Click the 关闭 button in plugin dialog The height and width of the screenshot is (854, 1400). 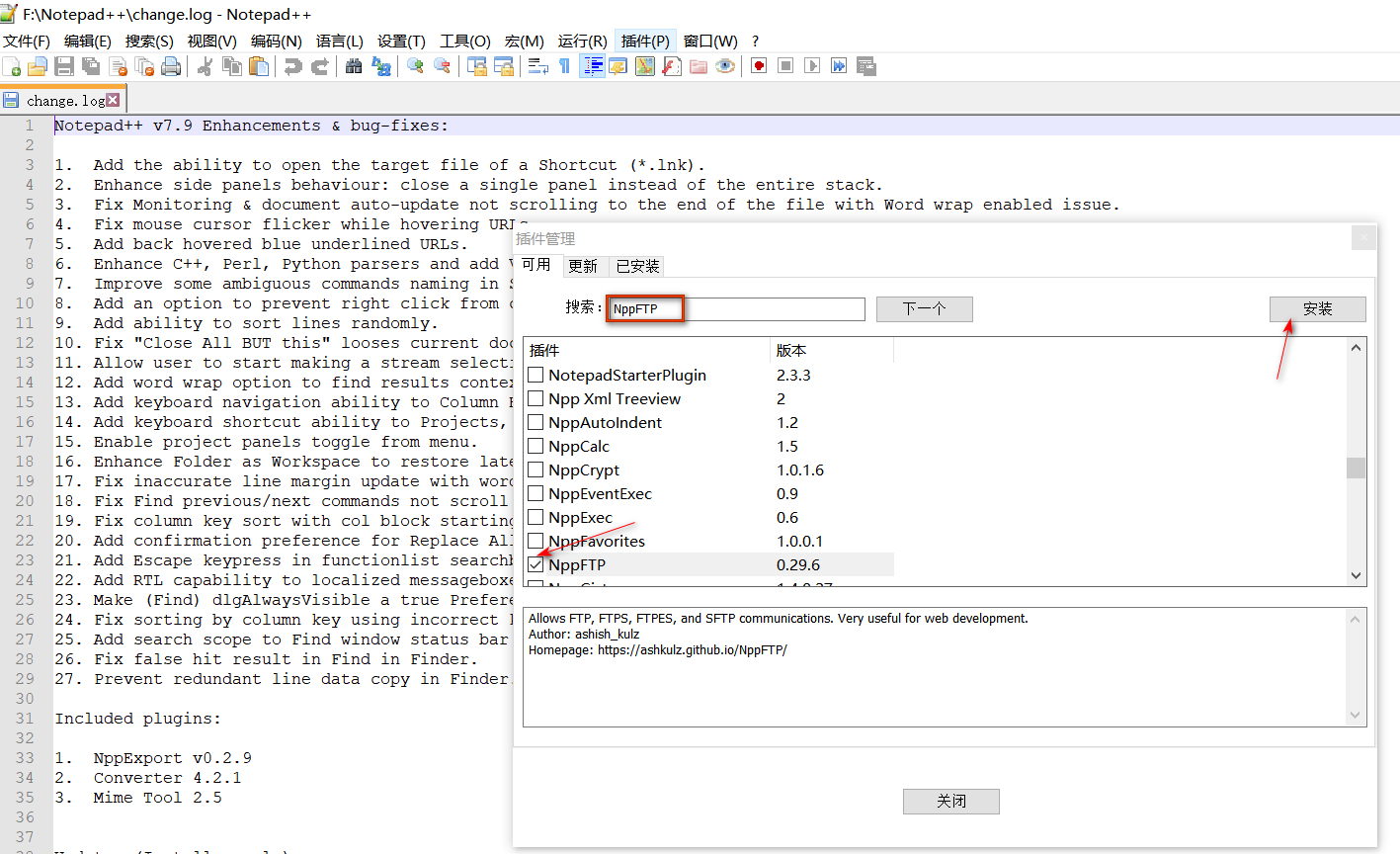pos(951,802)
